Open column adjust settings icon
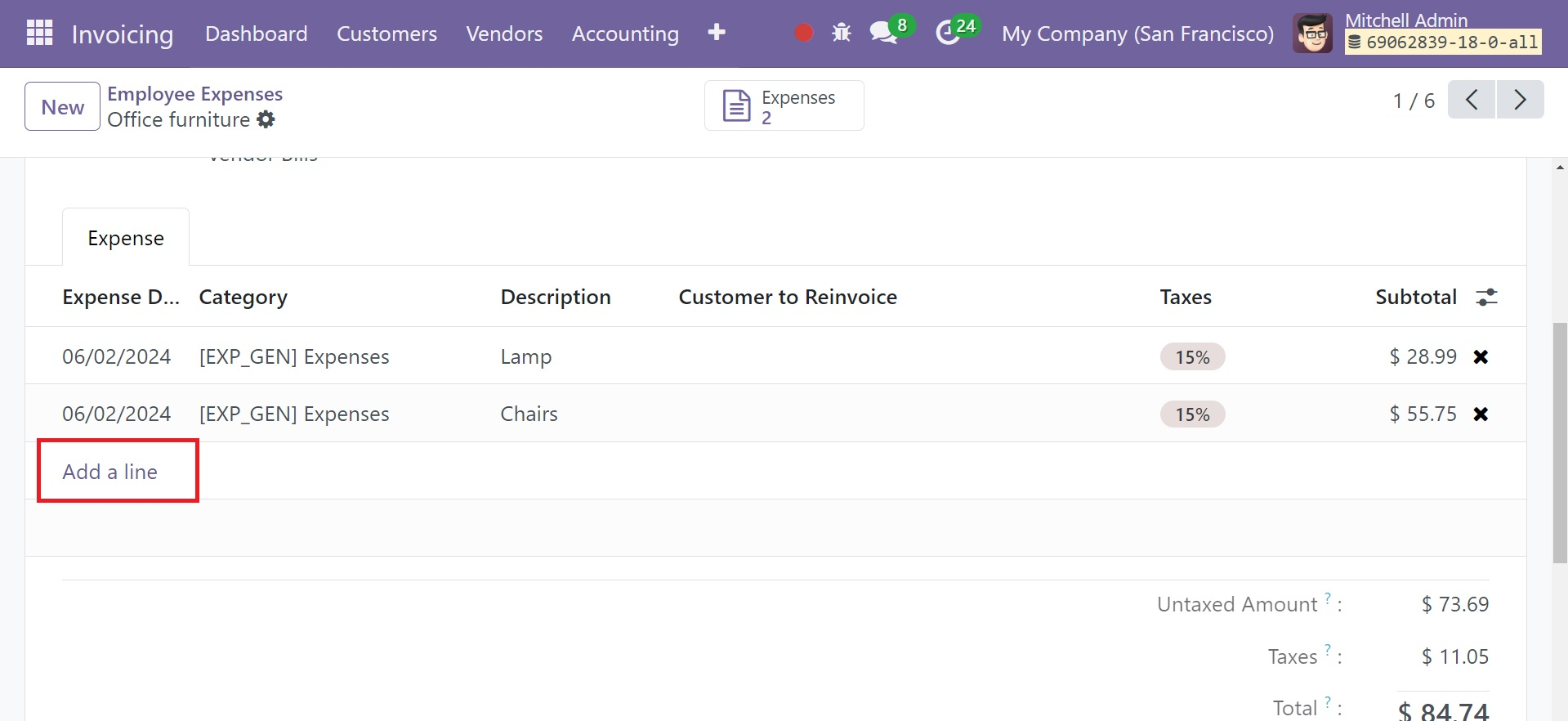Image resolution: width=1568 pixels, height=721 pixels. click(1486, 297)
